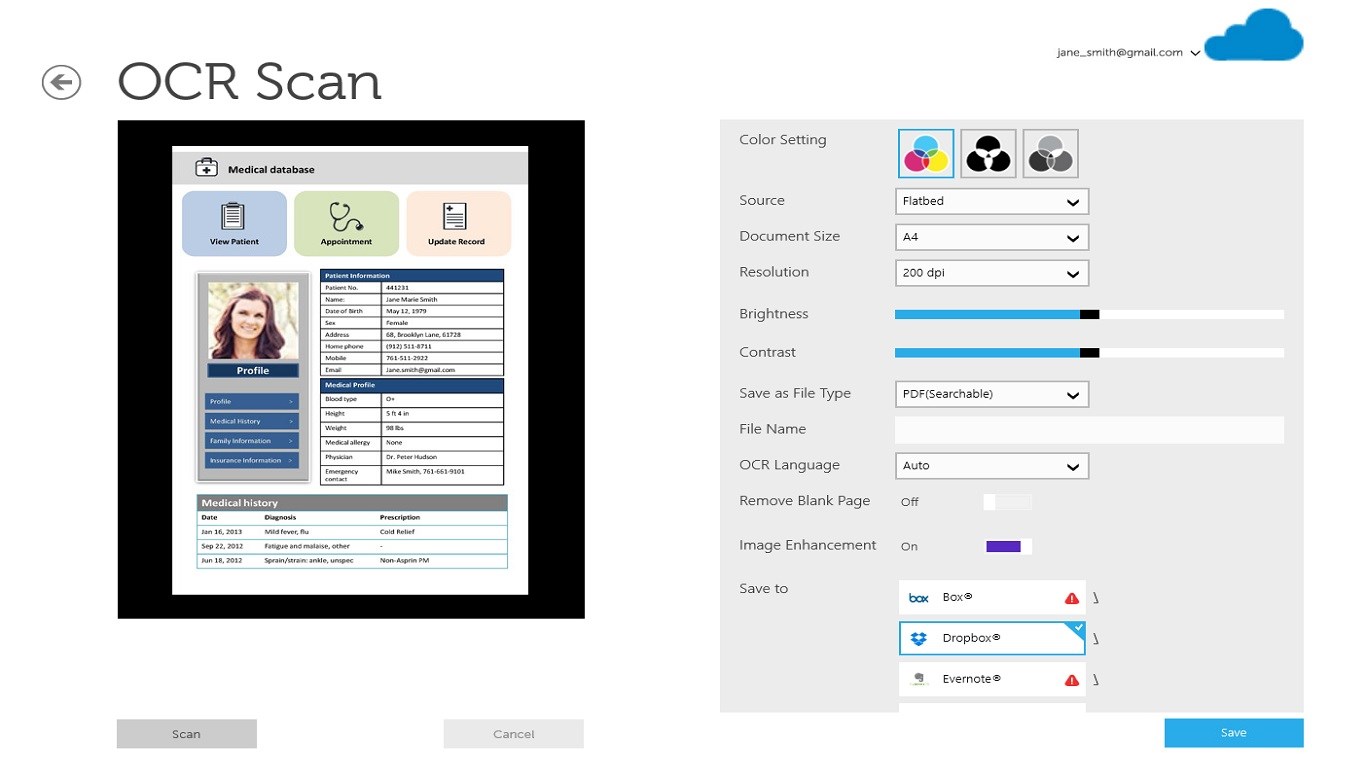The image size is (1366, 768).
Task: Open the Resolution dropdown showing 200 dpi
Action: pos(991,273)
